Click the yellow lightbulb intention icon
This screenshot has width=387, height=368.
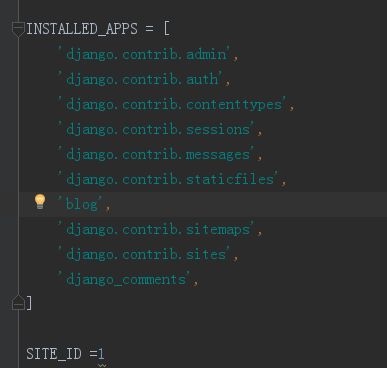click(x=40, y=202)
